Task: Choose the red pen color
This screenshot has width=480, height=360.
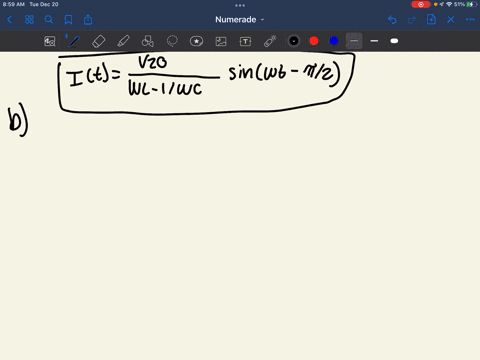Action: [314, 41]
